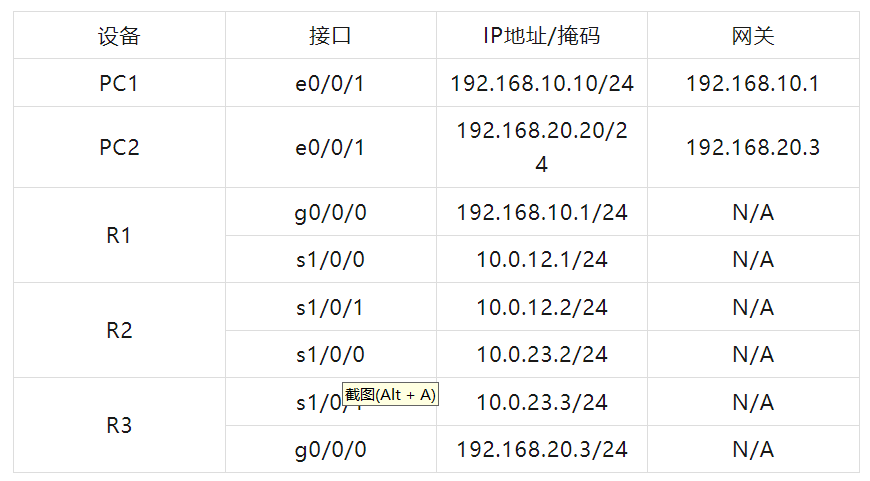
Task: Select the R2 device cell
Action: (118, 330)
